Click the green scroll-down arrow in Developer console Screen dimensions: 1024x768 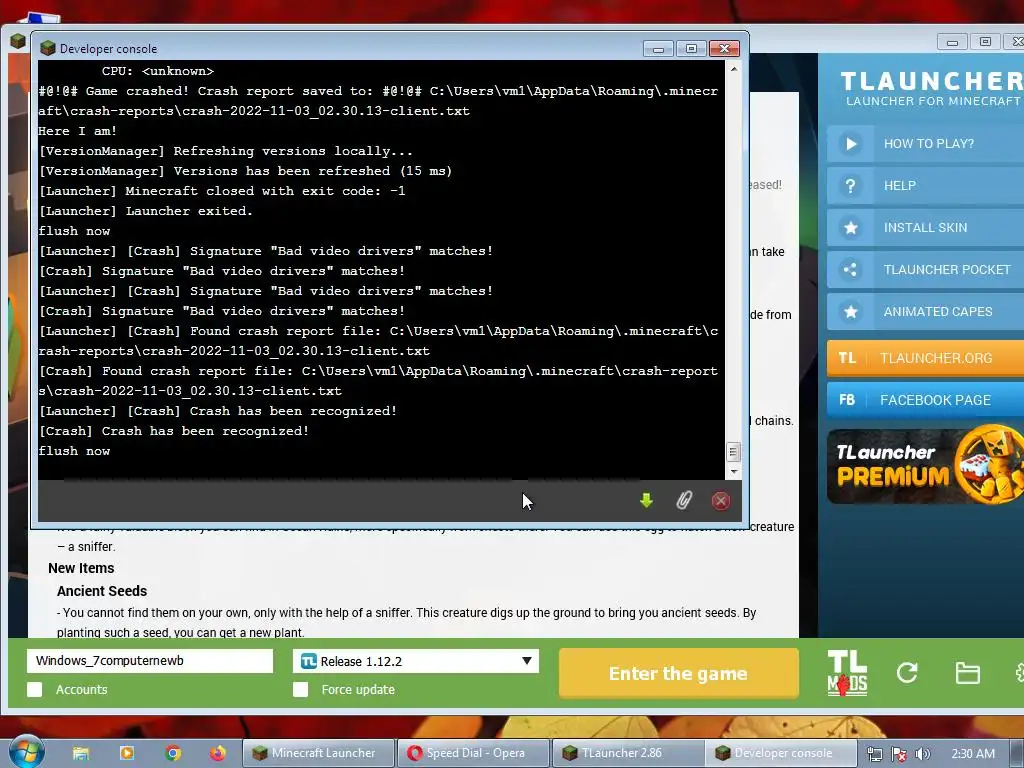point(647,501)
